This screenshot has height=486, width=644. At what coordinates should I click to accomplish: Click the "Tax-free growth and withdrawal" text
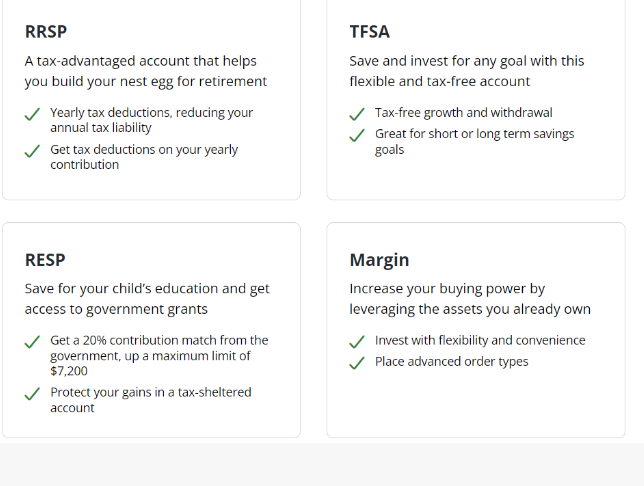pos(463,113)
